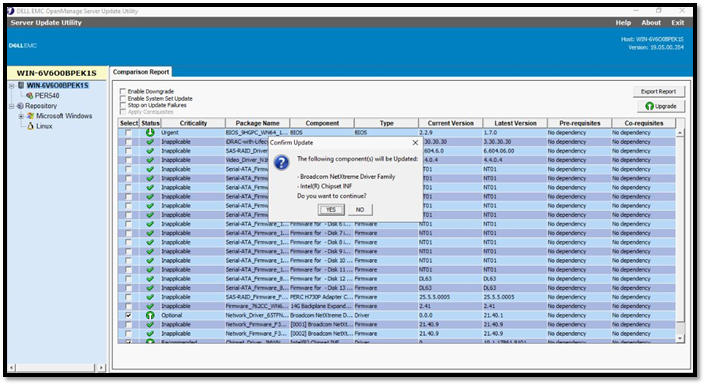This screenshot has width=706, height=386.
Task: Open the About menu item
Action: (651, 23)
